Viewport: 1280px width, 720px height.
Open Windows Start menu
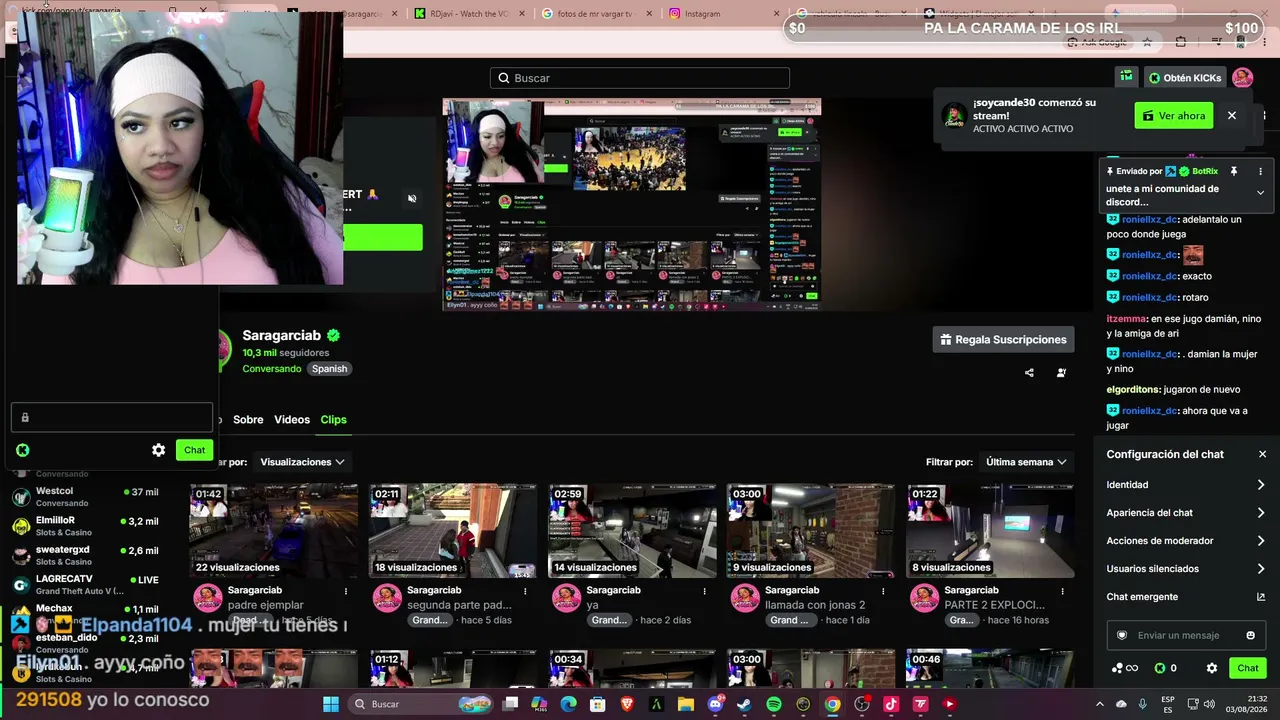[331, 704]
